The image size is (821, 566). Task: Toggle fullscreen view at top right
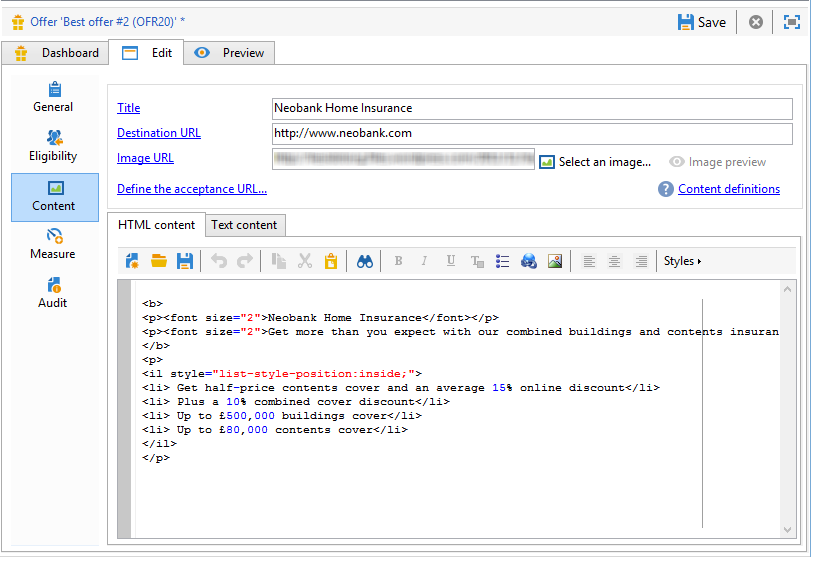(x=791, y=22)
